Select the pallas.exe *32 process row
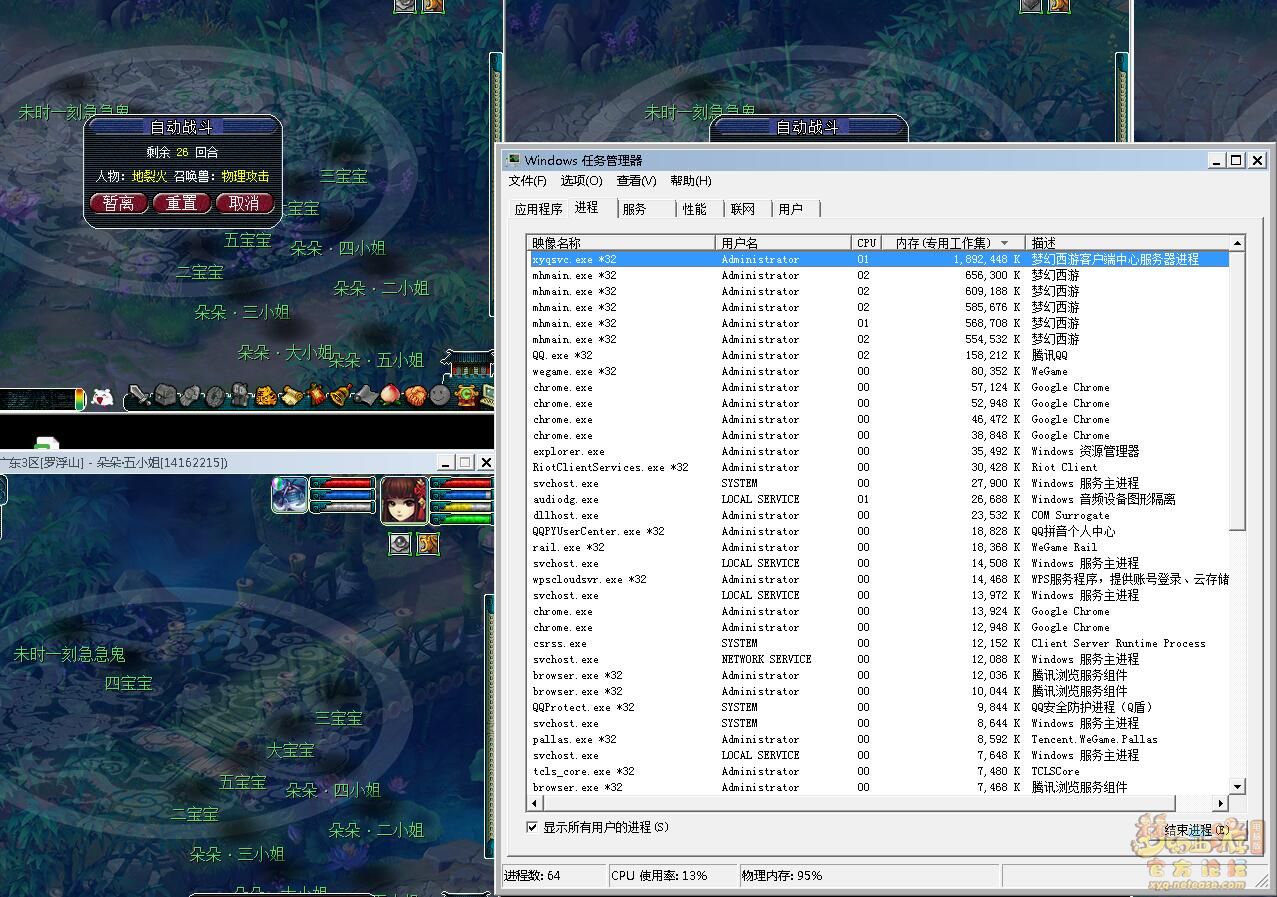1277x897 pixels. tap(879, 739)
